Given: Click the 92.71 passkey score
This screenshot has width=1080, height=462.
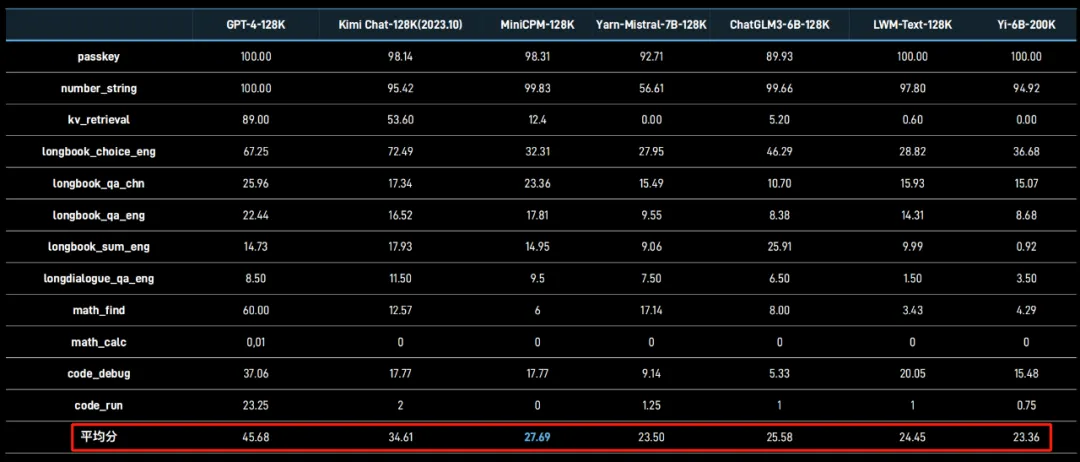Looking at the screenshot, I should [x=652, y=57].
